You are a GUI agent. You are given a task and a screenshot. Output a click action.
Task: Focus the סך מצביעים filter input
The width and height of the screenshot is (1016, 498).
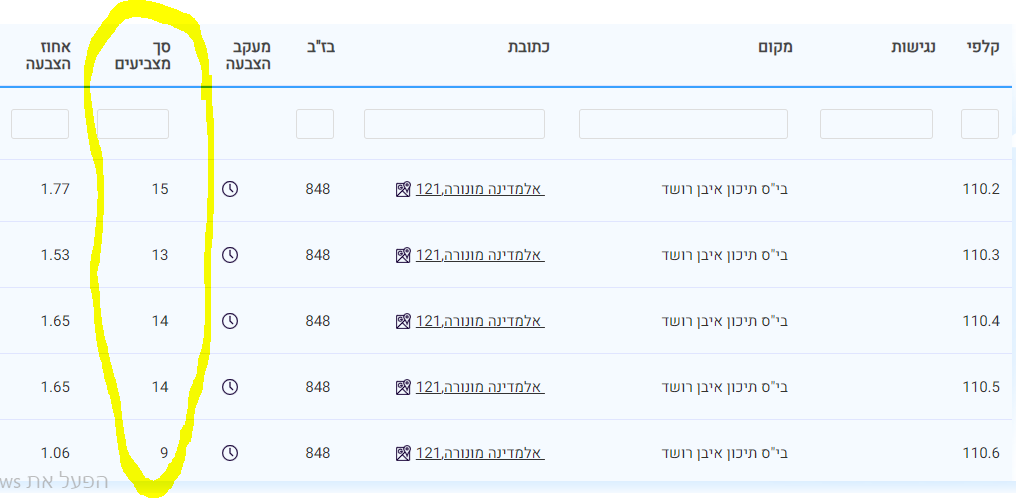(x=133, y=124)
